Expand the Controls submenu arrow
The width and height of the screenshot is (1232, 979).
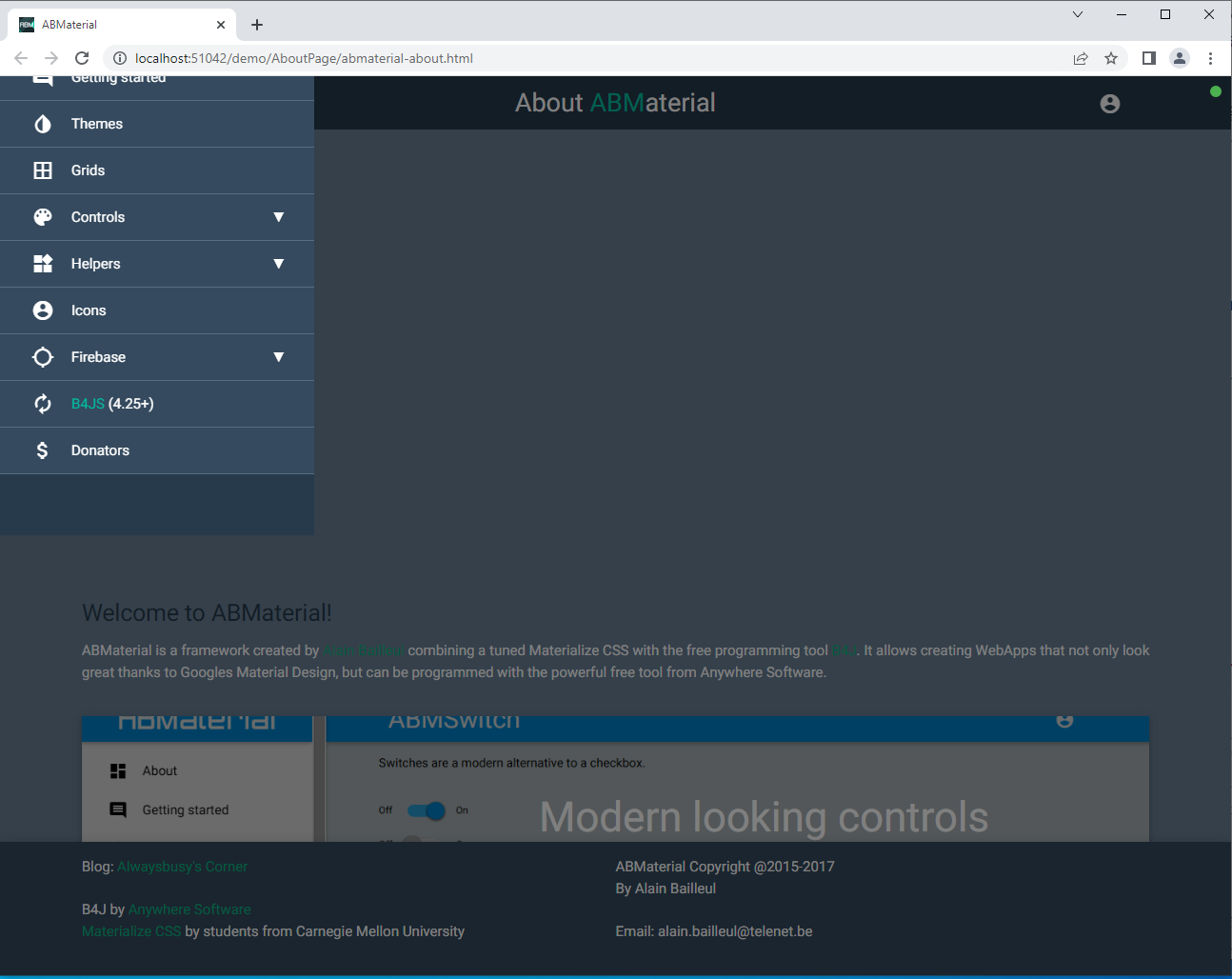tap(279, 217)
